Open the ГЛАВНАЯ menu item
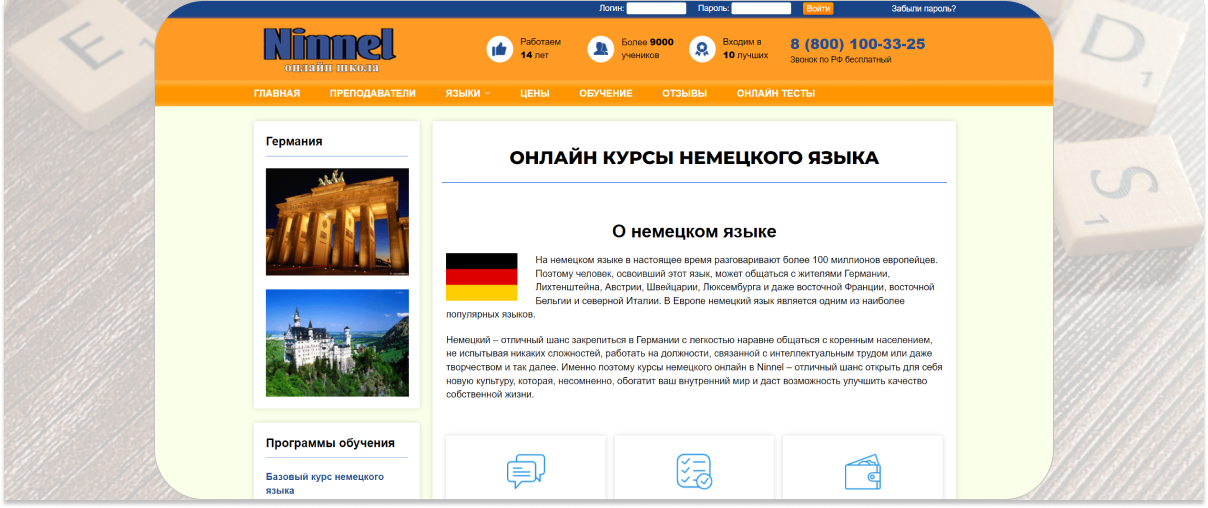 [277, 94]
